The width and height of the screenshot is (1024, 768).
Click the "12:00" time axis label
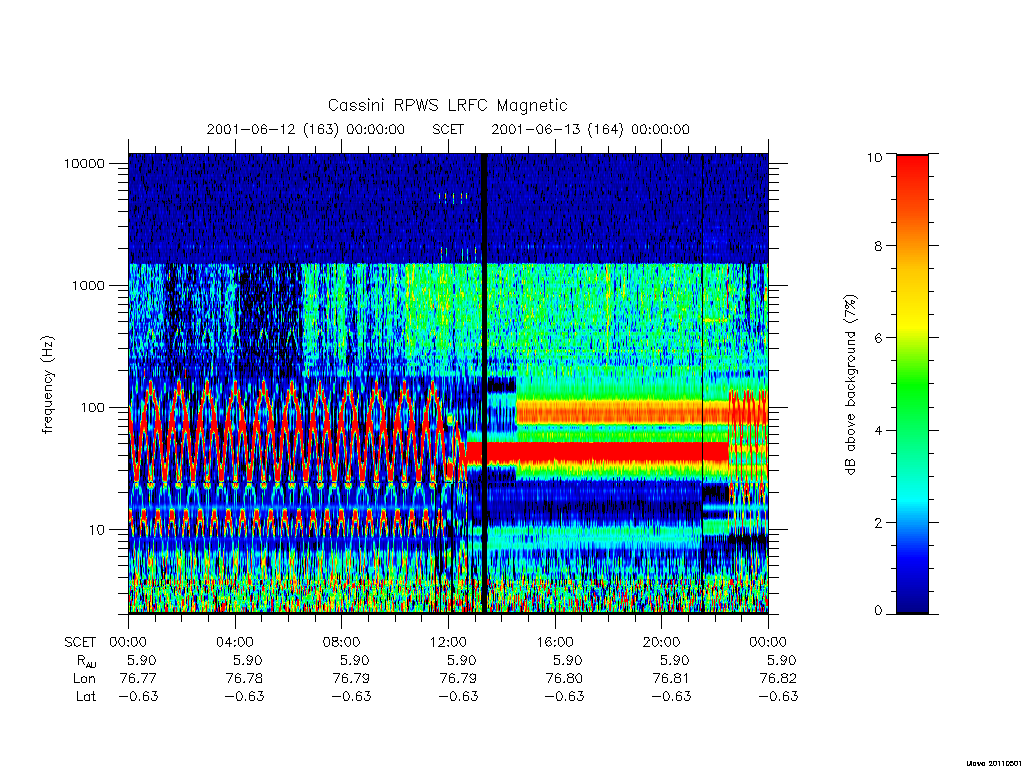pos(448,642)
